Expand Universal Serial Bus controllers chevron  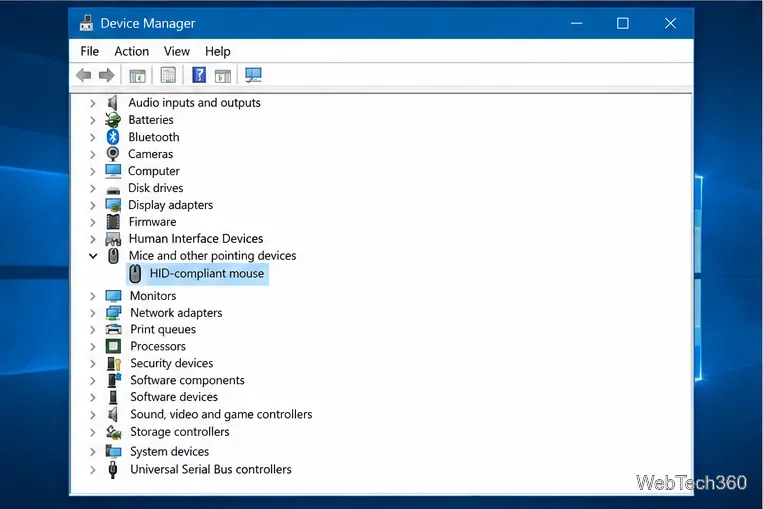(92, 470)
